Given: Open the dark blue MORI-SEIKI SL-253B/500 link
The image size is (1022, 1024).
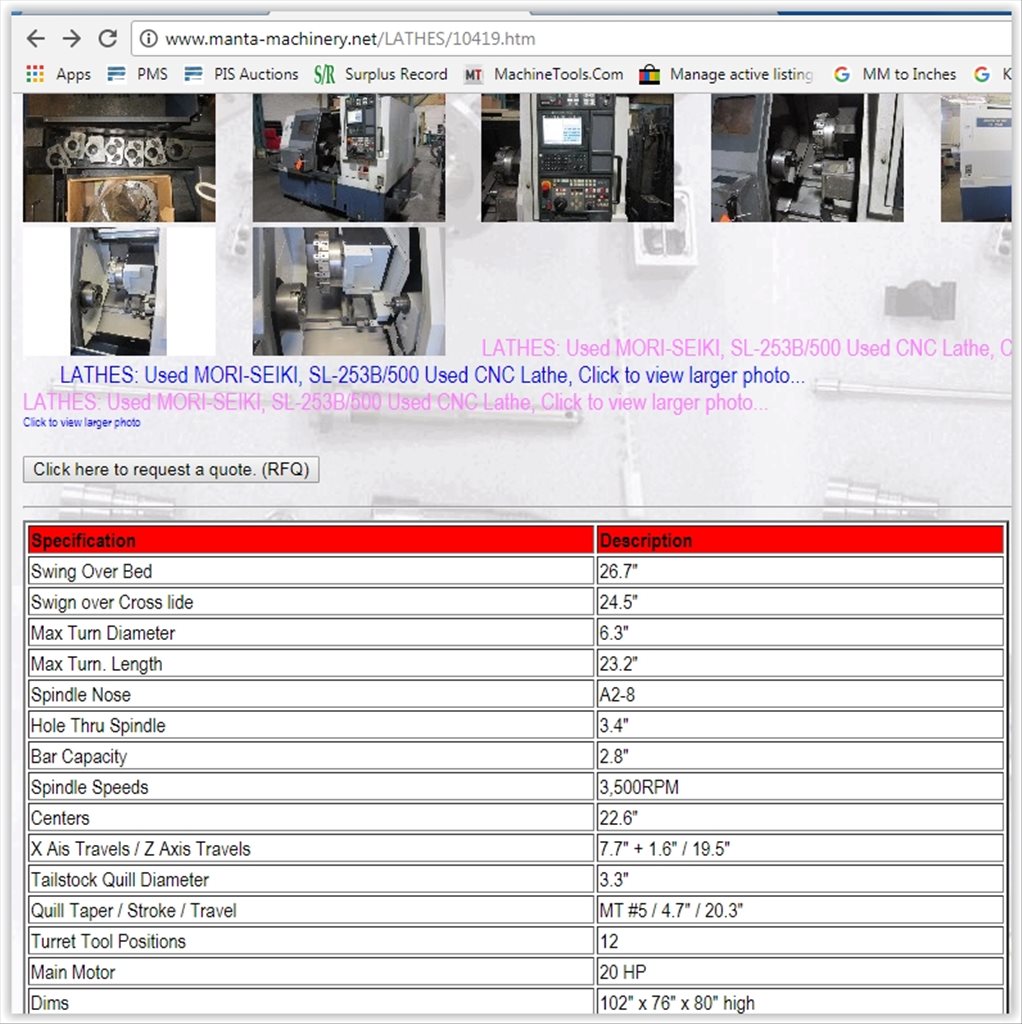Looking at the screenshot, I should click(432, 376).
